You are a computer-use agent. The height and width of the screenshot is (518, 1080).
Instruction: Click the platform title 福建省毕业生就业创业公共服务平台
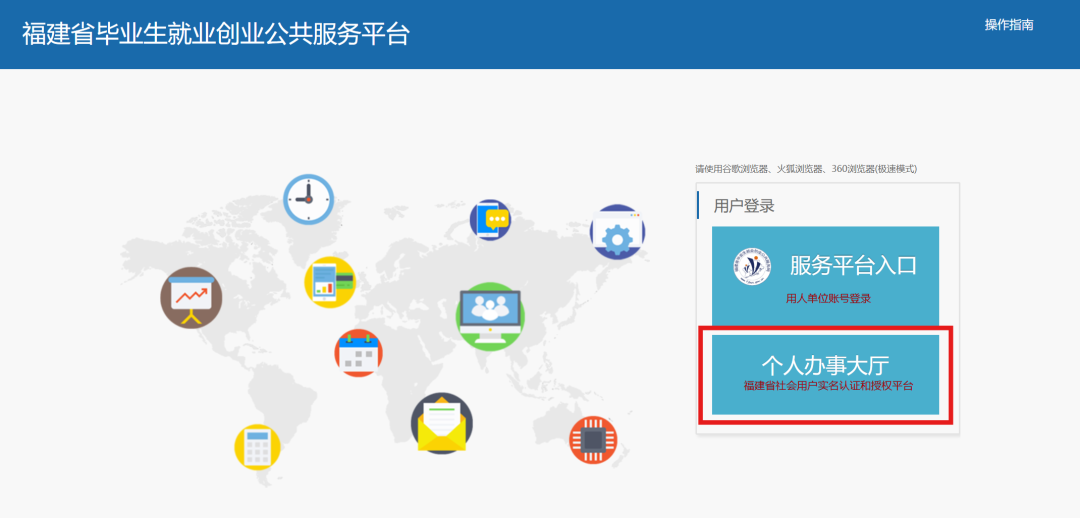(x=216, y=34)
